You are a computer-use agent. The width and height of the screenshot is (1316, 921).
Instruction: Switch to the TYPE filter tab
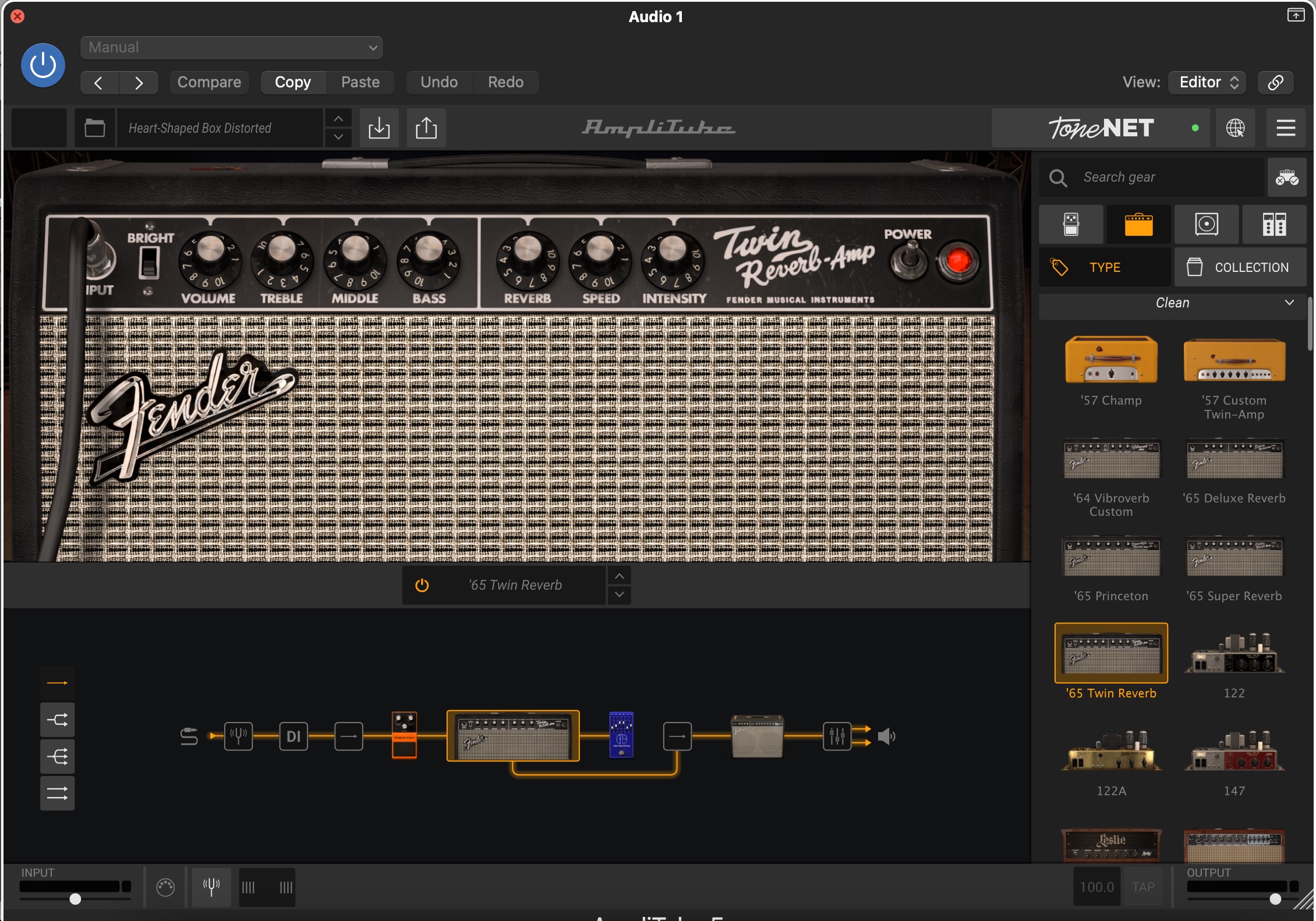point(1105,267)
